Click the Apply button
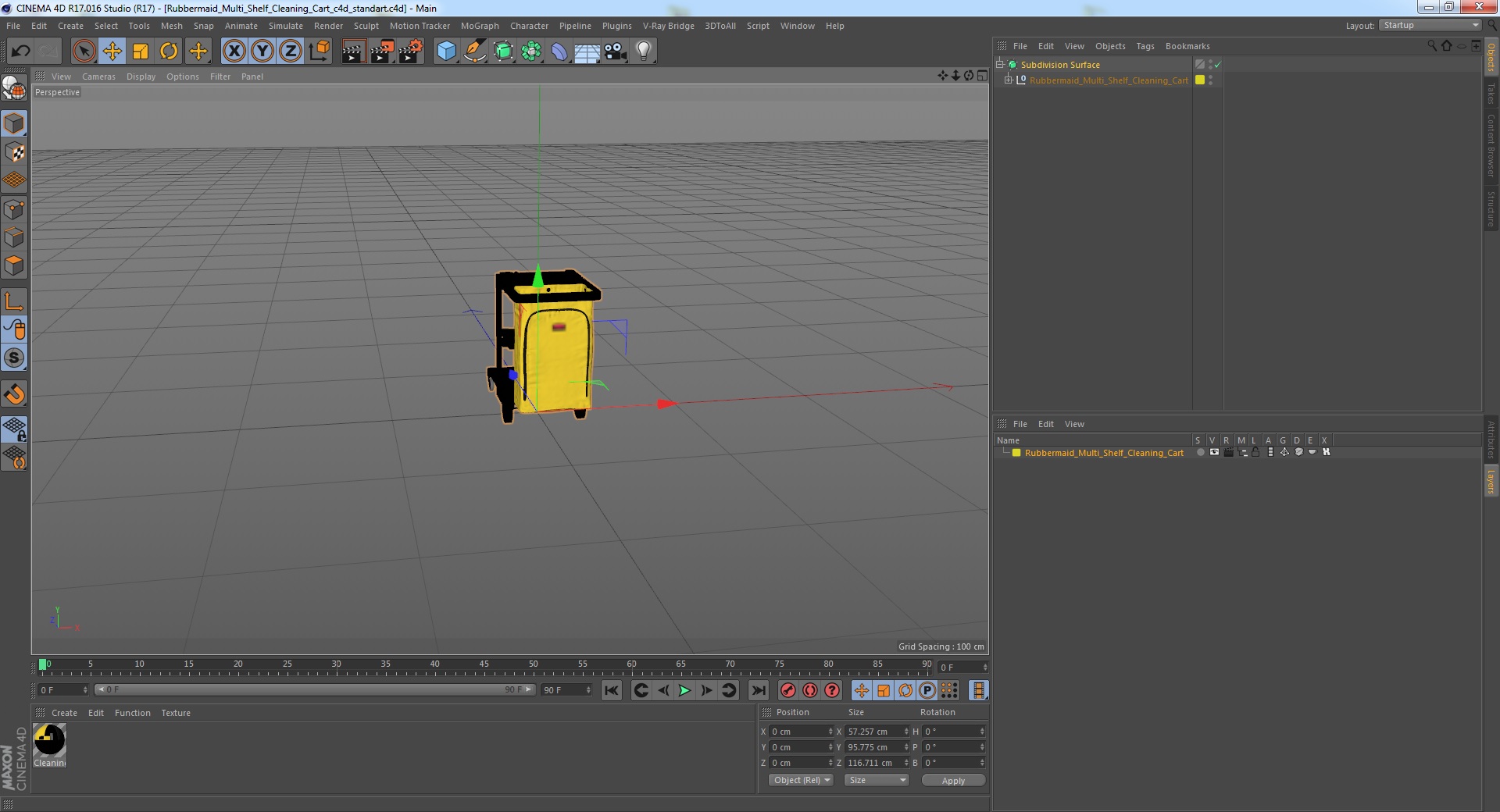The height and width of the screenshot is (812, 1500). (x=953, y=780)
